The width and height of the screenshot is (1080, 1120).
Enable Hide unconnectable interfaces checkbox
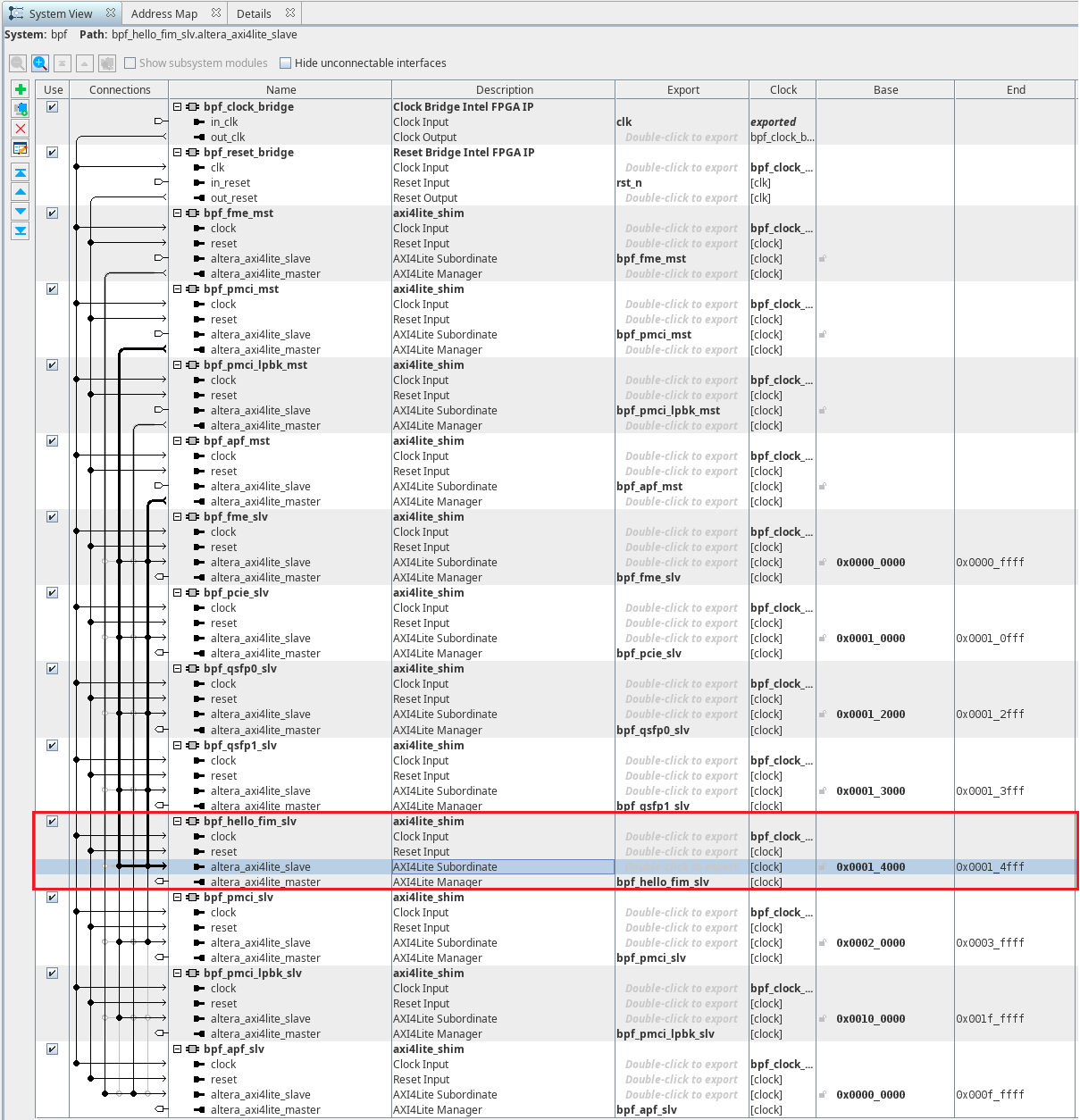[x=286, y=63]
